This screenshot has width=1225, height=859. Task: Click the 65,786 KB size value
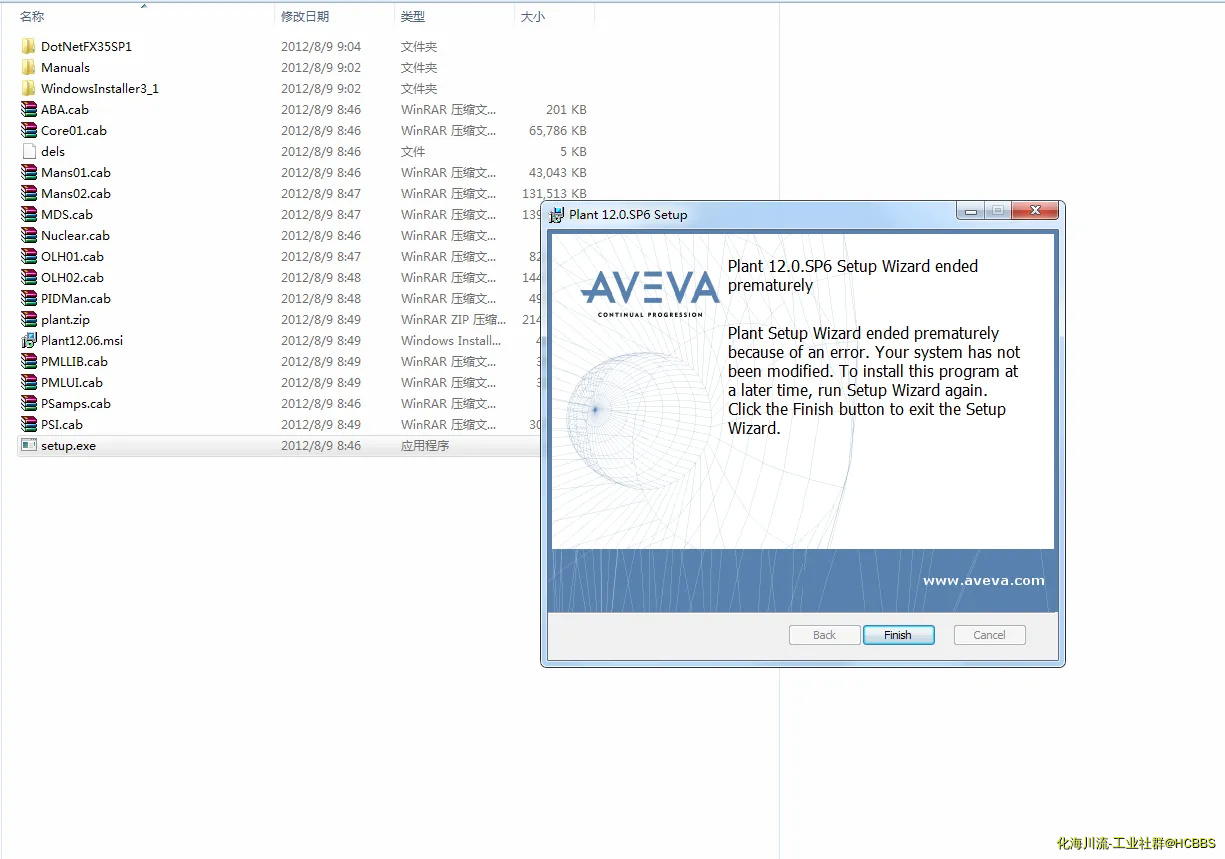[x=558, y=130]
